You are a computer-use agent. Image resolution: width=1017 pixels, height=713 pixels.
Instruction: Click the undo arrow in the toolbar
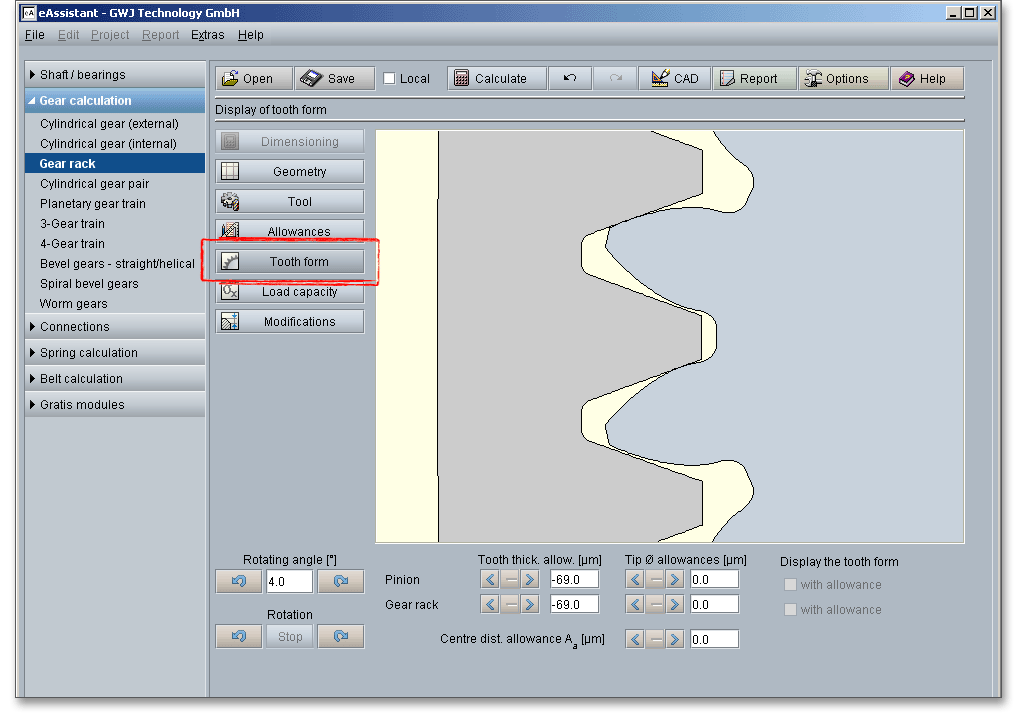[x=570, y=79]
